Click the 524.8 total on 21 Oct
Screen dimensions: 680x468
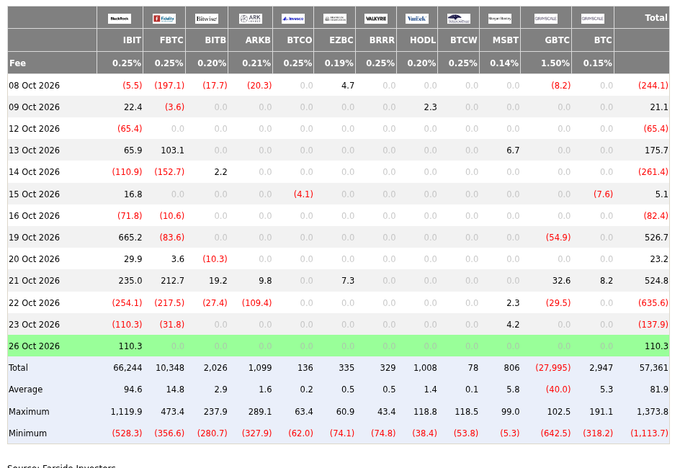[656, 281]
